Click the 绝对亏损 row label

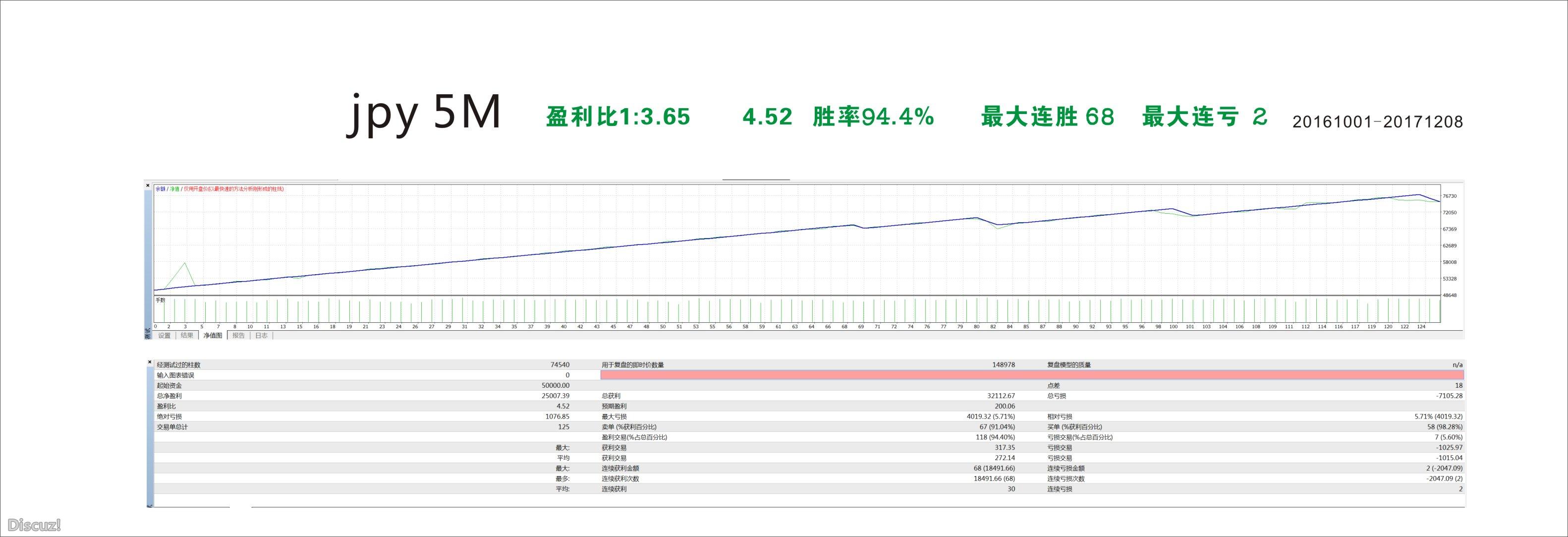pos(169,417)
